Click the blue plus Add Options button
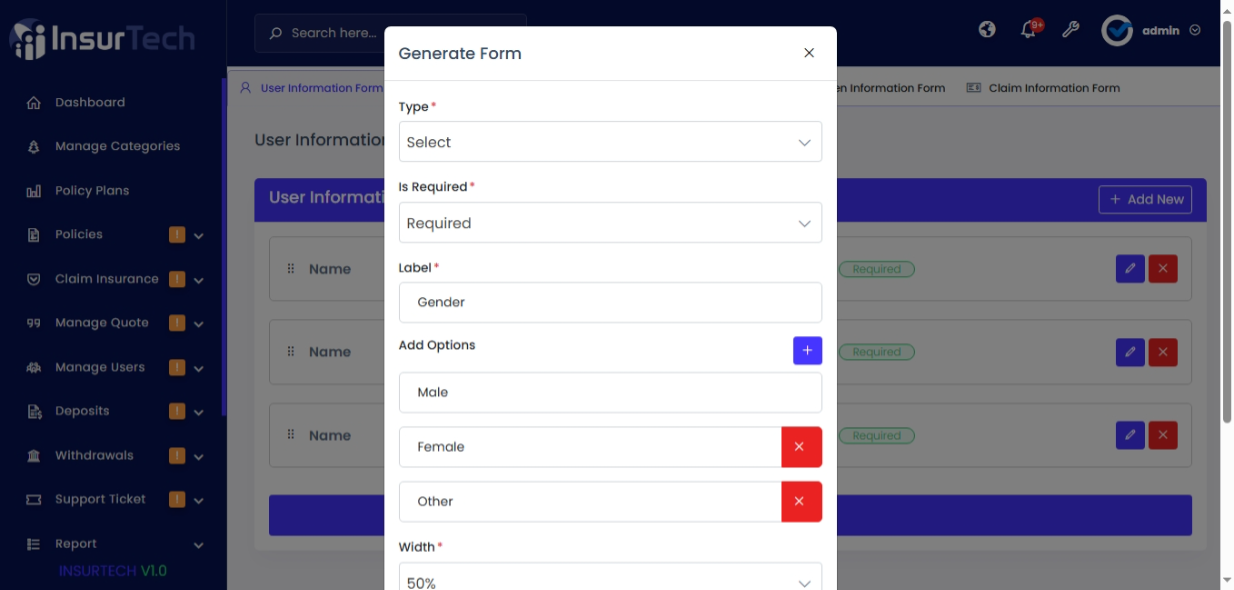Screen dimensions: 1234x590 807,350
